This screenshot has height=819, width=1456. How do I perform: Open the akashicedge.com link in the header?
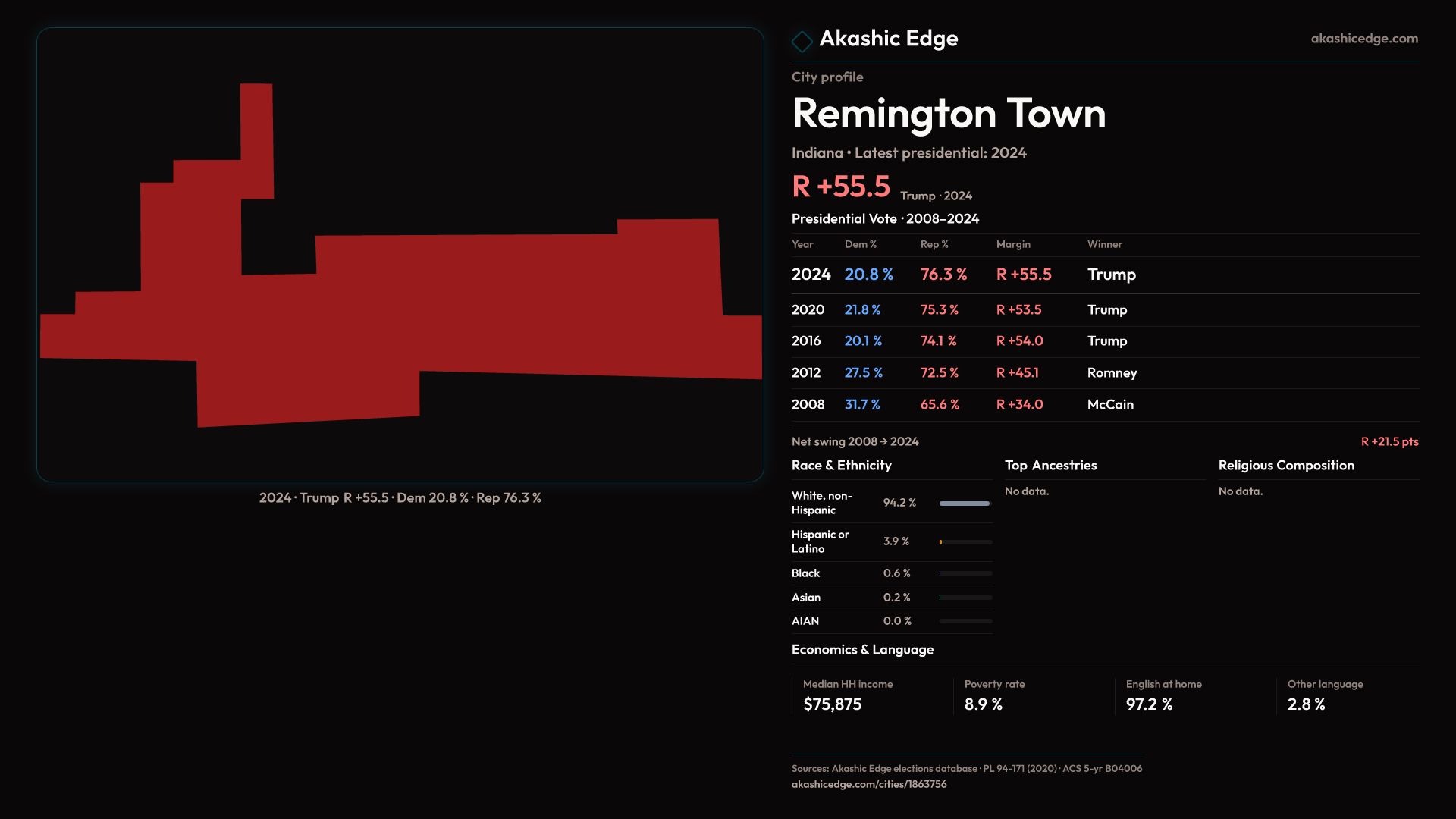[x=1363, y=39]
